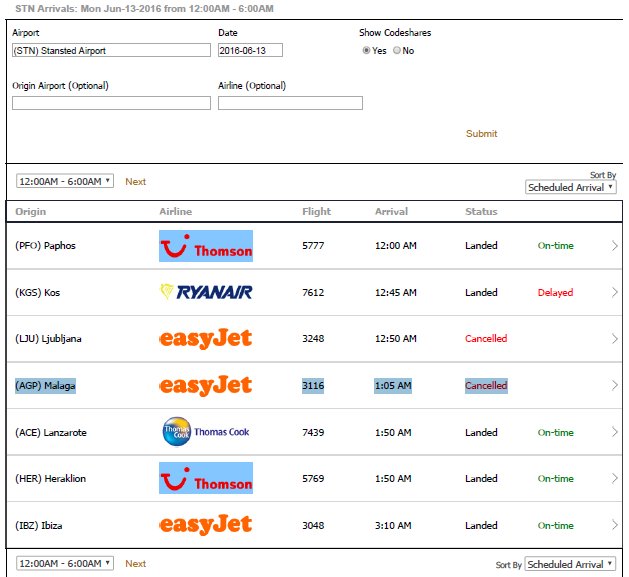Image resolution: width=629 pixels, height=577 pixels.
Task: Click the Status column header
Action: coord(481,211)
